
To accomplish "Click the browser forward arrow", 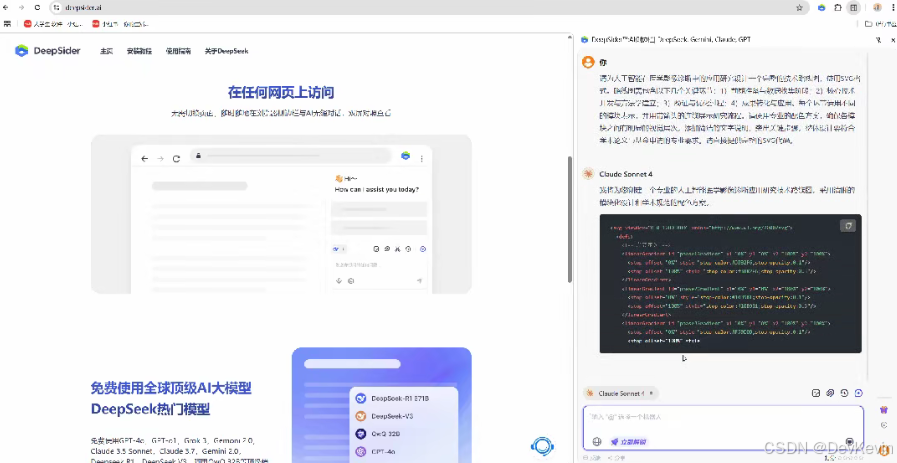I will pos(22,7).
